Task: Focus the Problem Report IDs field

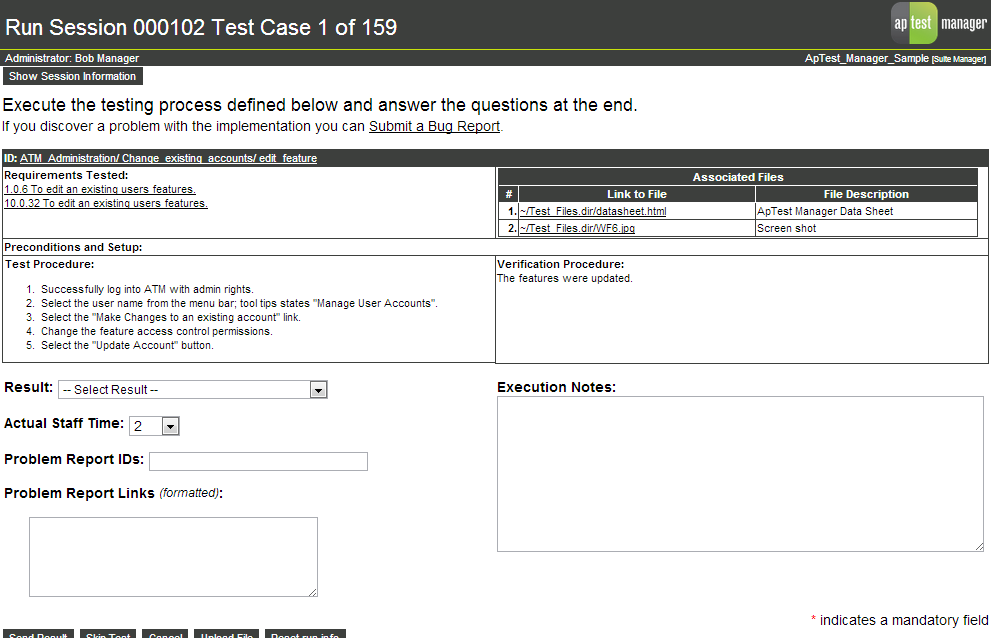Action: [258, 461]
